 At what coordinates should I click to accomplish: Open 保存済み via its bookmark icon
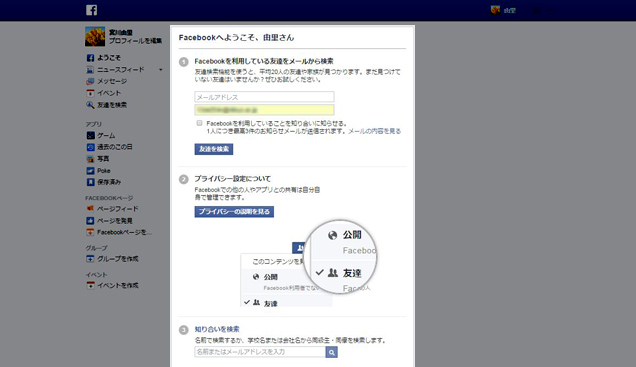(x=90, y=182)
